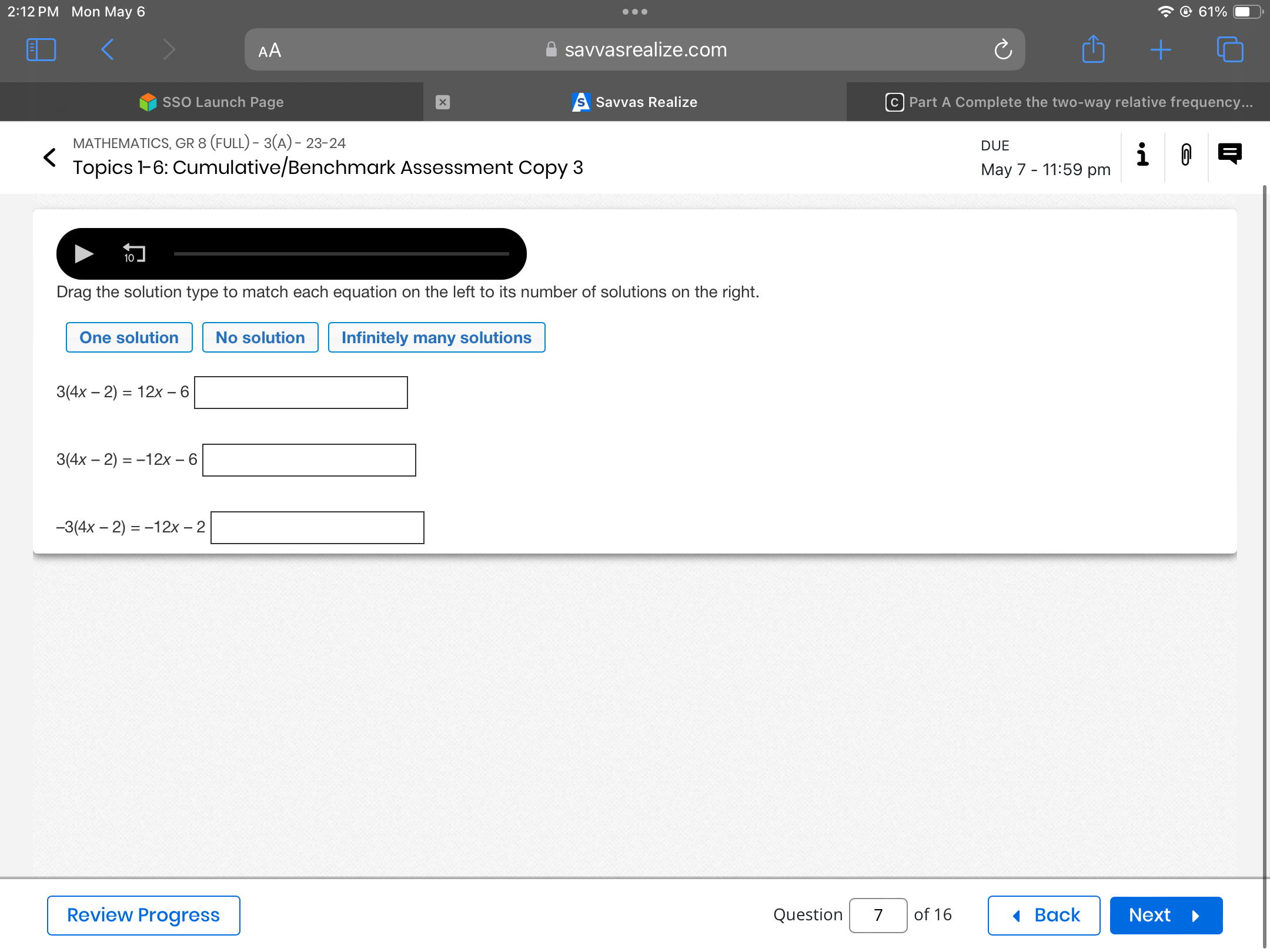The width and height of the screenshot is (1270, 952).
Task: Switch to Part A two-way frequency tab
Action: 1058,102
